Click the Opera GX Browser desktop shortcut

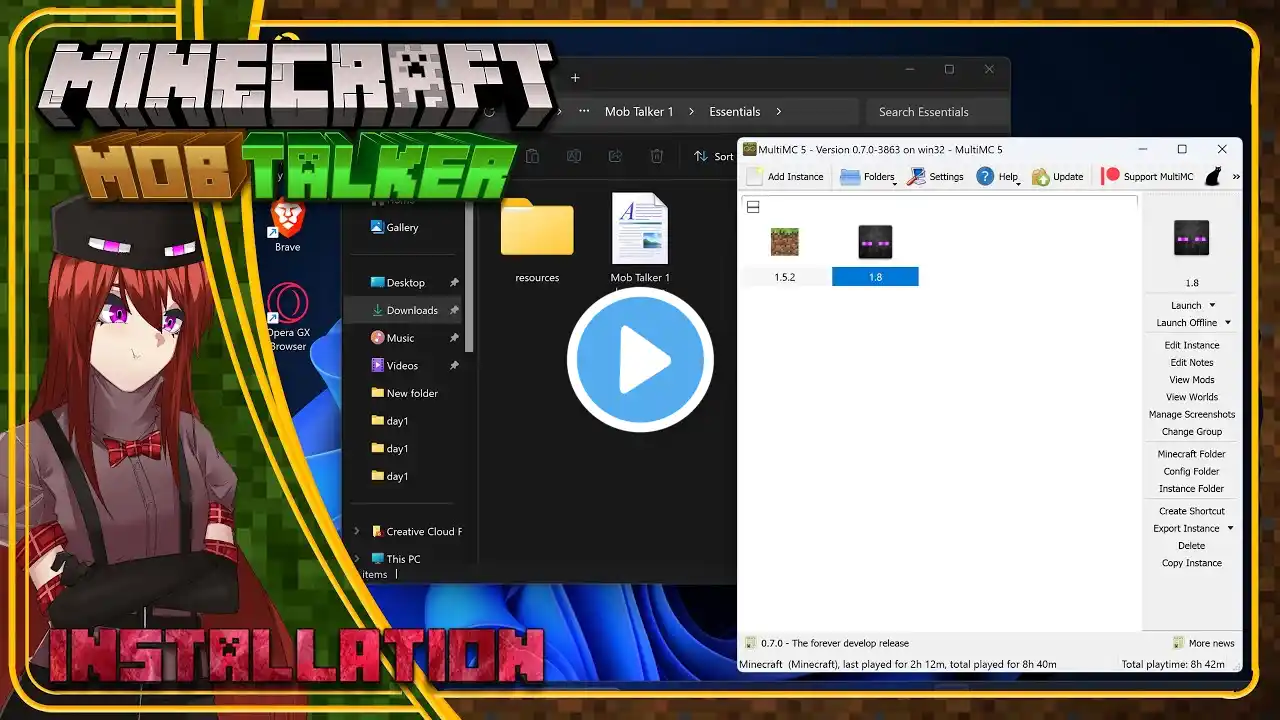[287, 318]
